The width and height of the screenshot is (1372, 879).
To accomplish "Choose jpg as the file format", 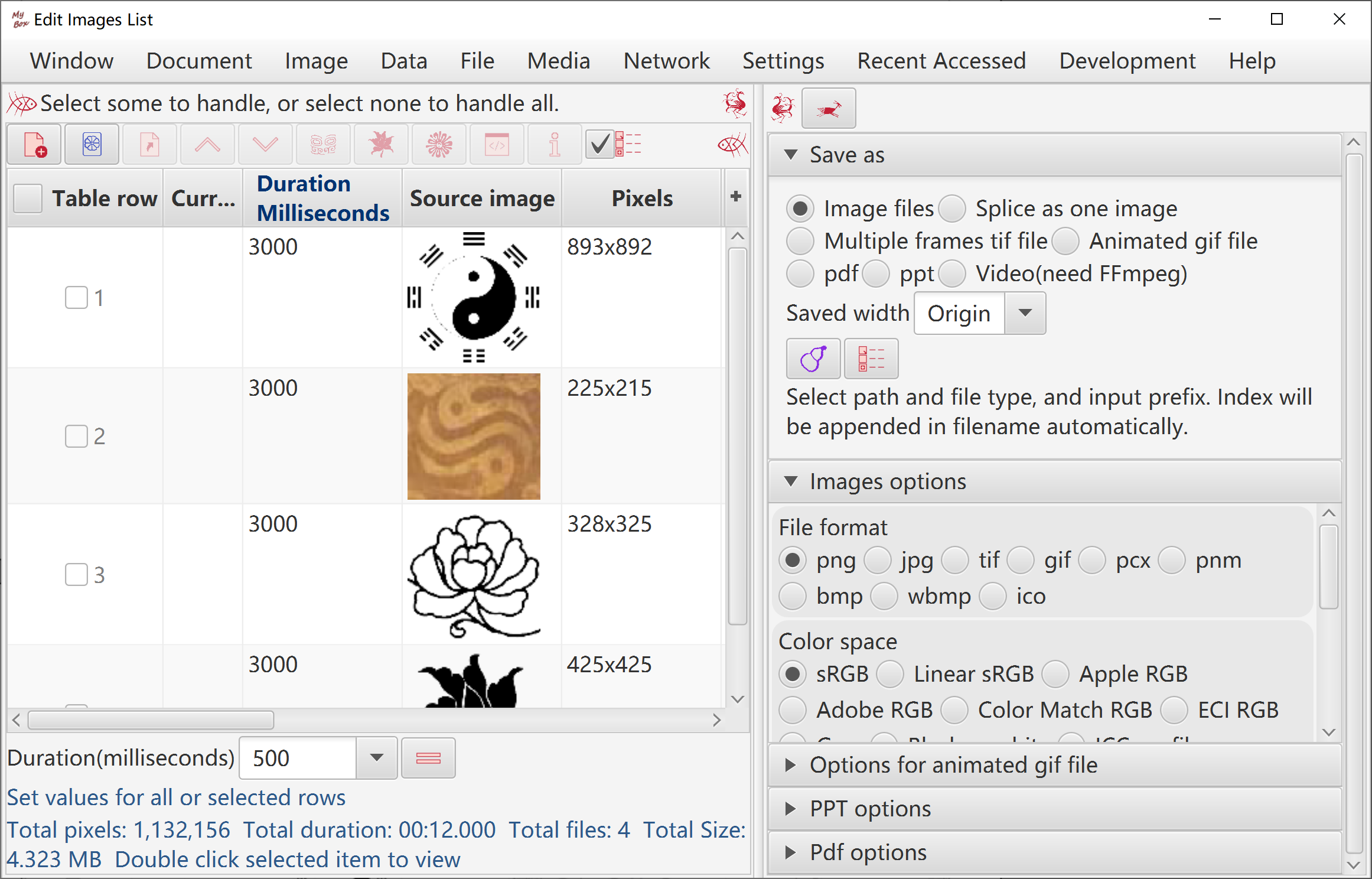I will pos(878,561).
